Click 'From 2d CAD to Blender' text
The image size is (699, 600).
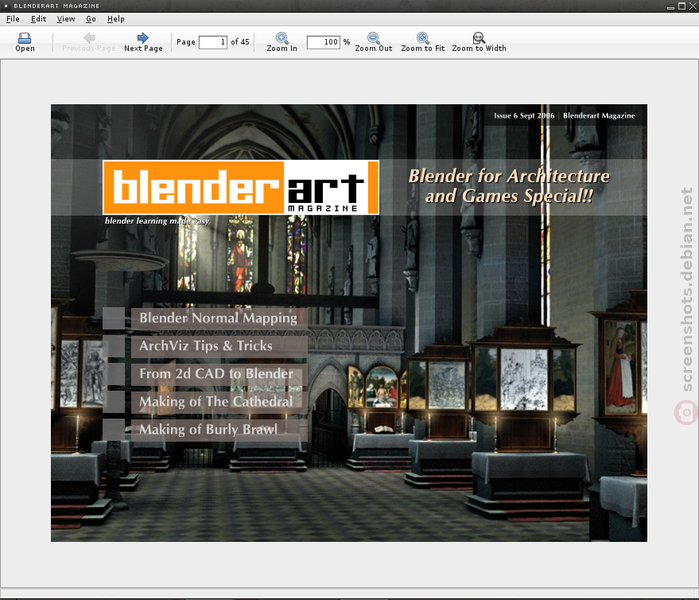pyautogui.click(x=216, y=374)
